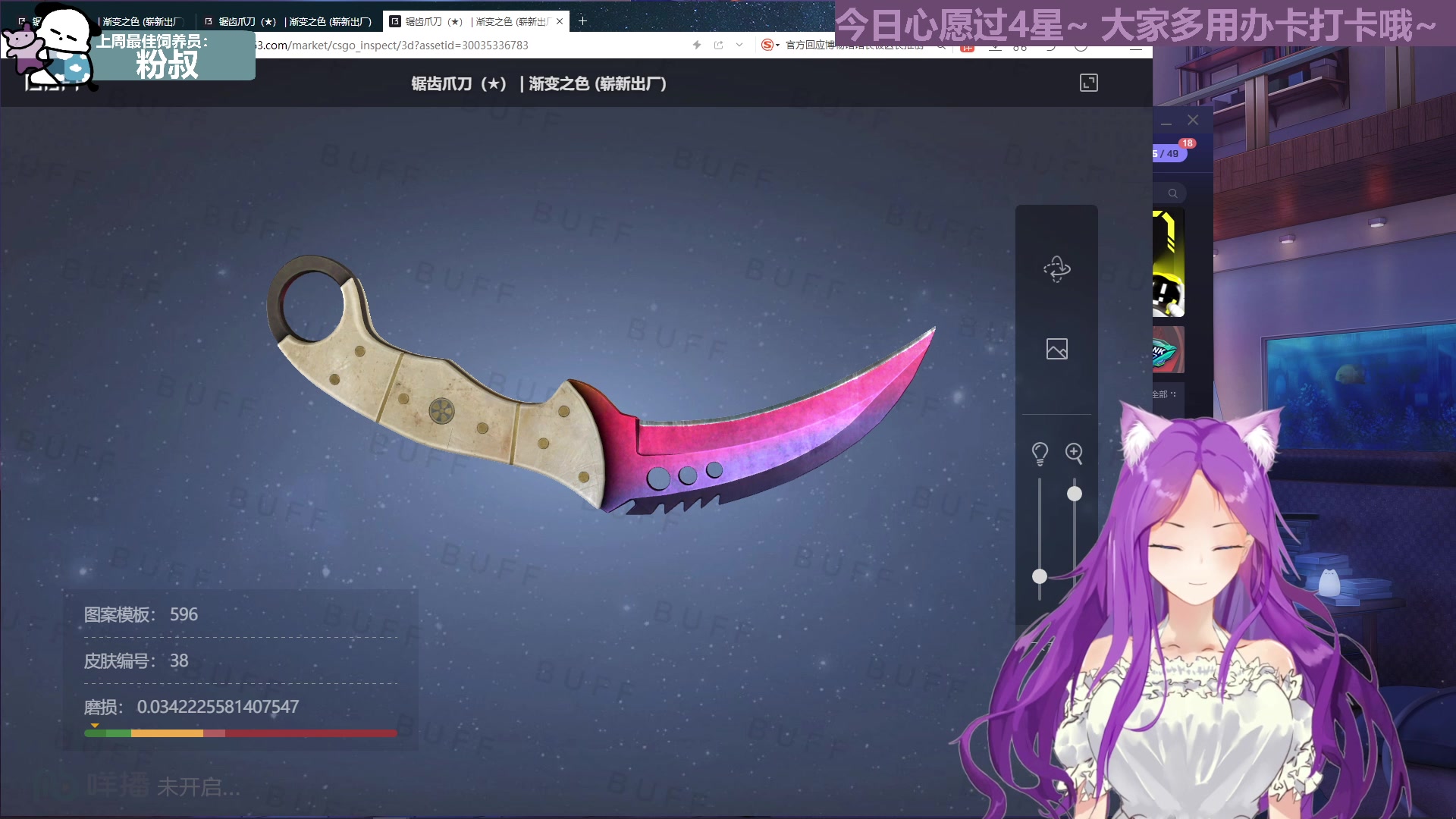Click the skin number value 38
The height and width of the screenshot is (819, 1456).
click(179, 661)
